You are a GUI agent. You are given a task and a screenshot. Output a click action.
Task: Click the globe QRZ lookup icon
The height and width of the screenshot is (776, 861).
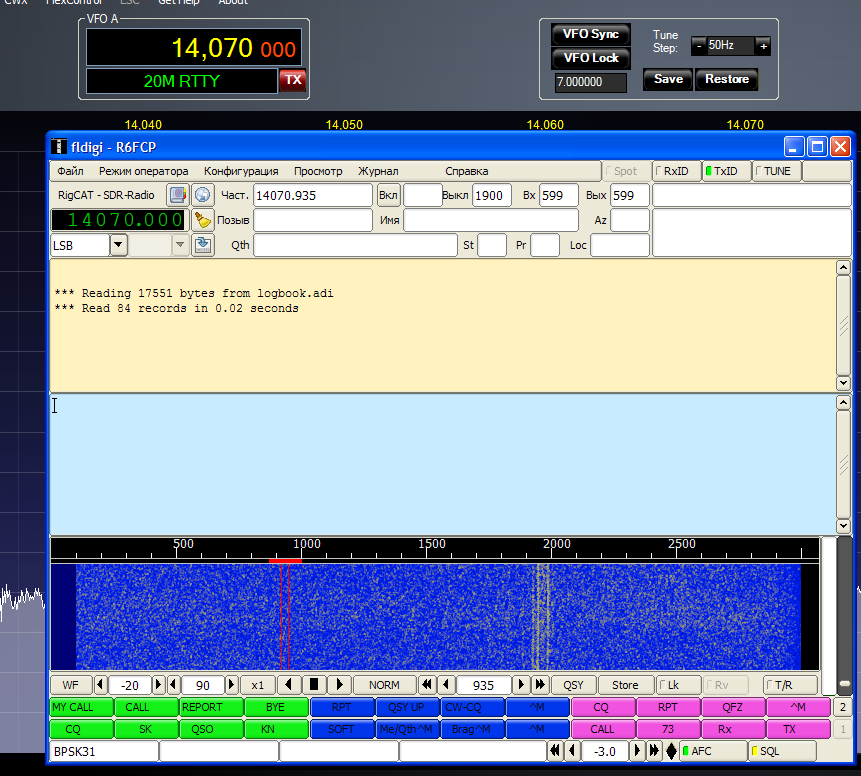203,195
